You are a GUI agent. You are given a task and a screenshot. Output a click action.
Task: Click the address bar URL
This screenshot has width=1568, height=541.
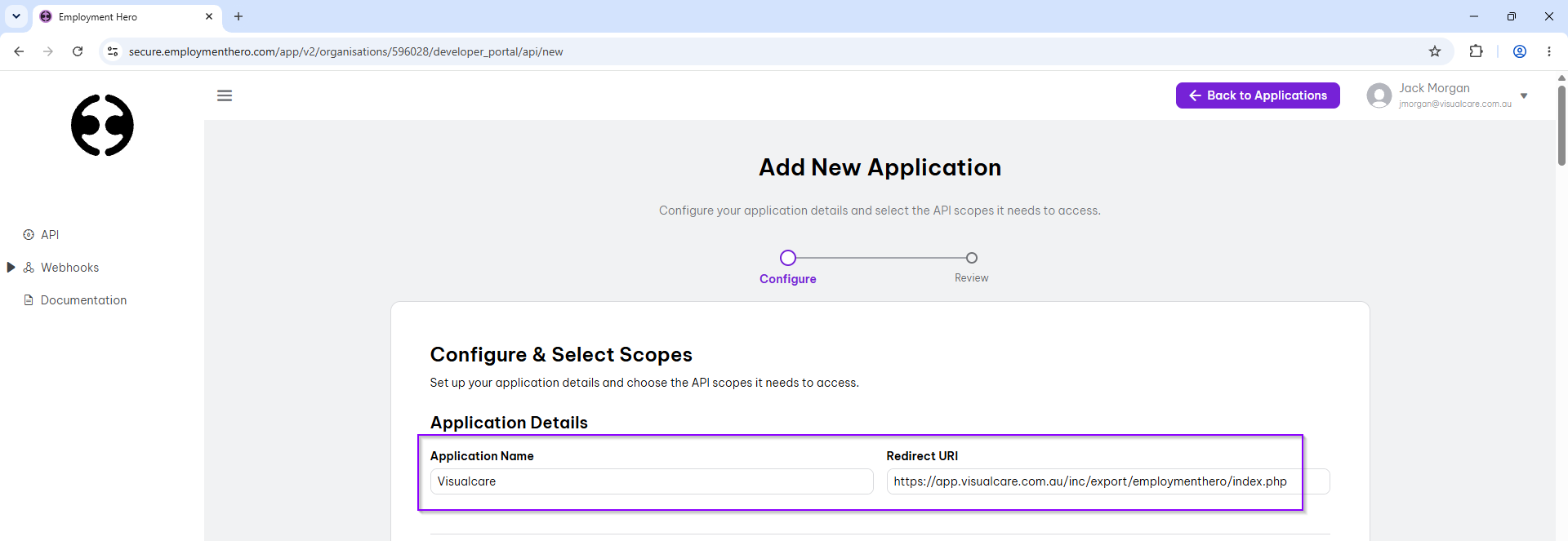(346, 51)
